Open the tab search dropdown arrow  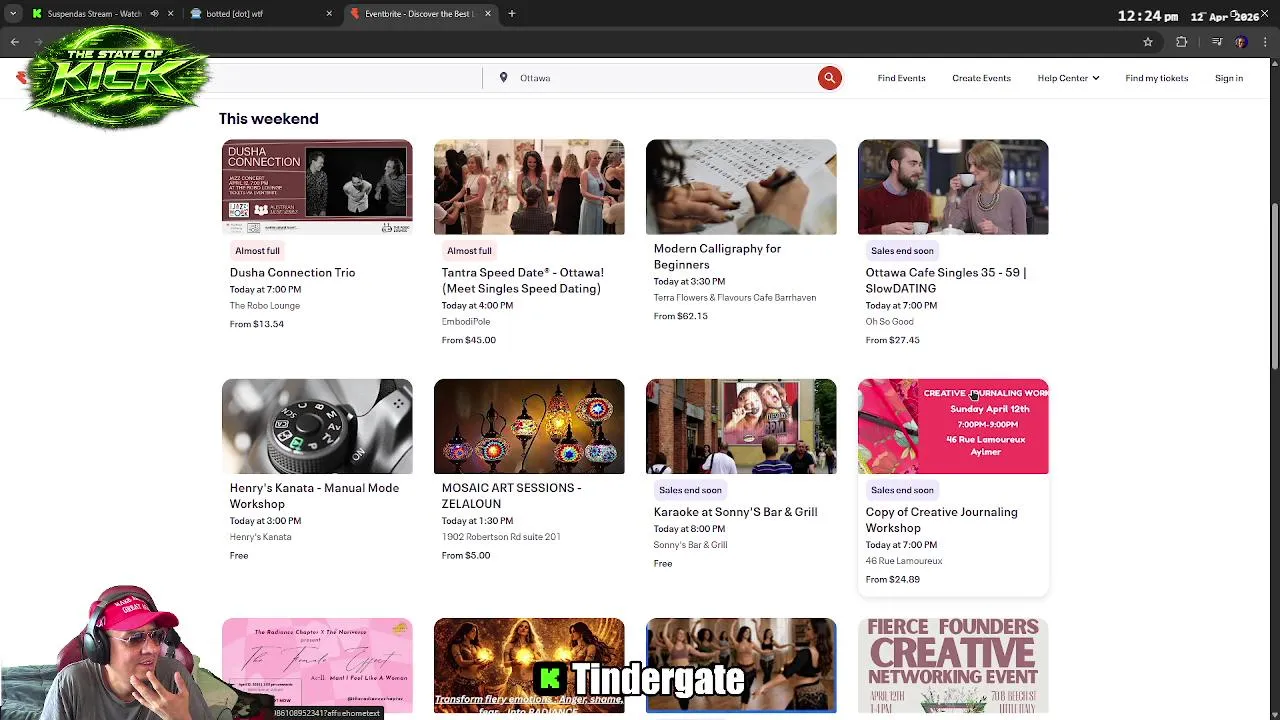coord(13,14)
